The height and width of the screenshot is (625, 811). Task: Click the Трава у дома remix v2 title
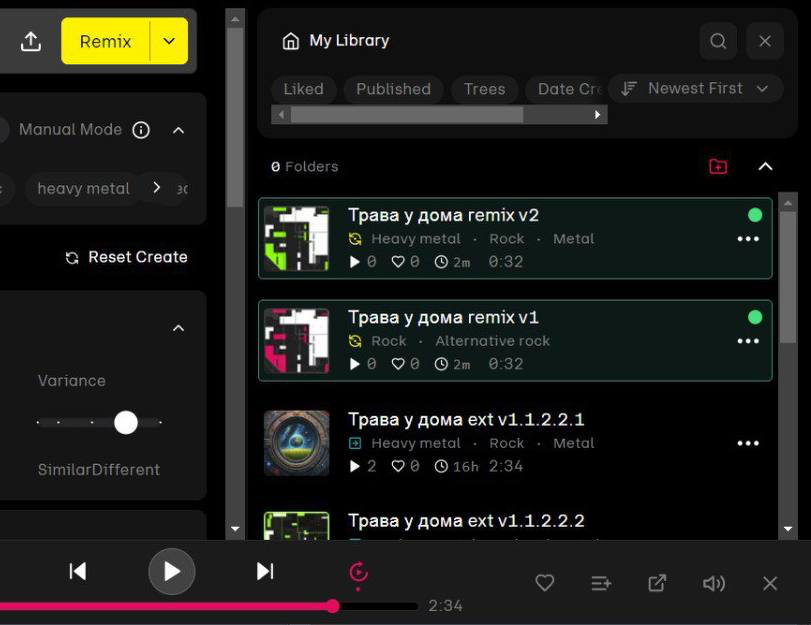point(443,215)
